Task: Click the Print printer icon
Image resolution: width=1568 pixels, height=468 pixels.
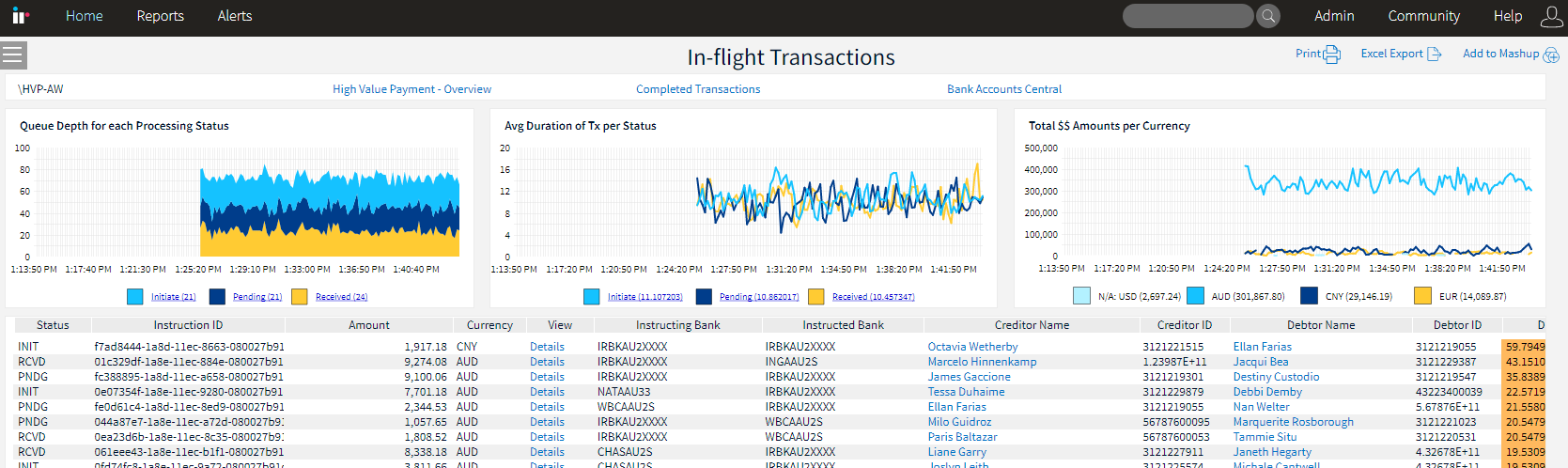Action: coord(1332,55)
